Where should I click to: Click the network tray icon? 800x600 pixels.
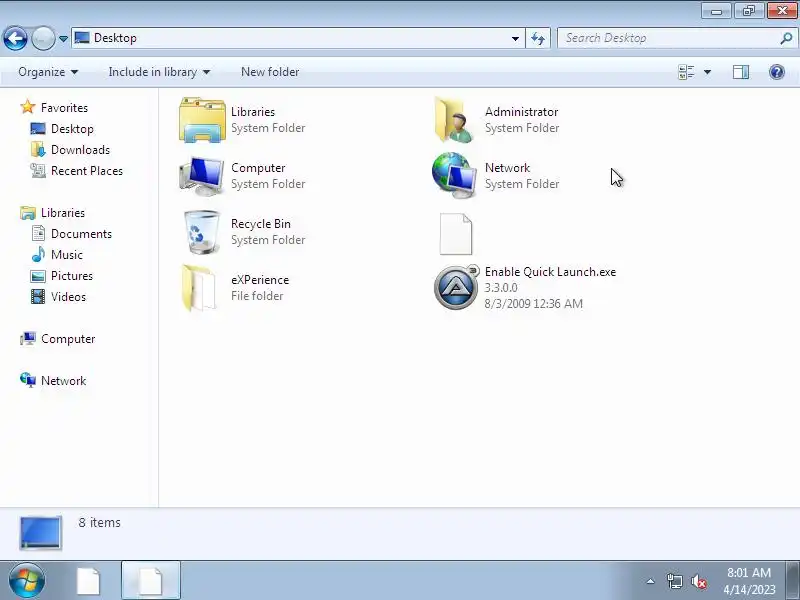(x=674, y=581)
